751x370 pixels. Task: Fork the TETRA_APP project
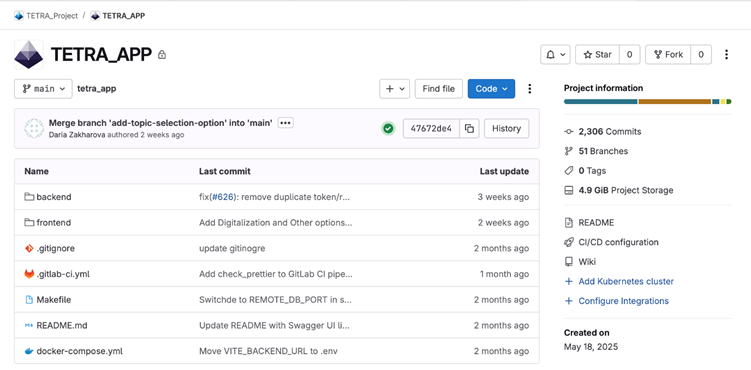tap(668, 55)
